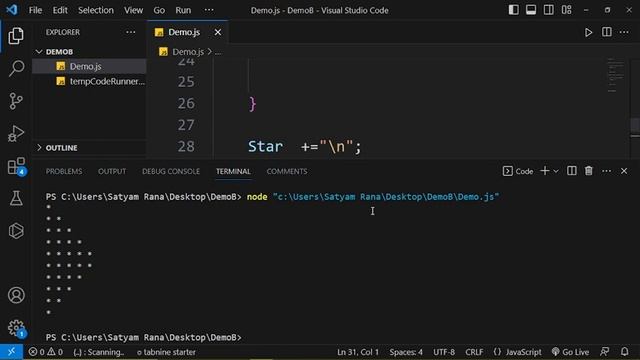Open the new terminal launch profile dropdown
The width and height of the screenshot is (640, 360).
[556, 171]
